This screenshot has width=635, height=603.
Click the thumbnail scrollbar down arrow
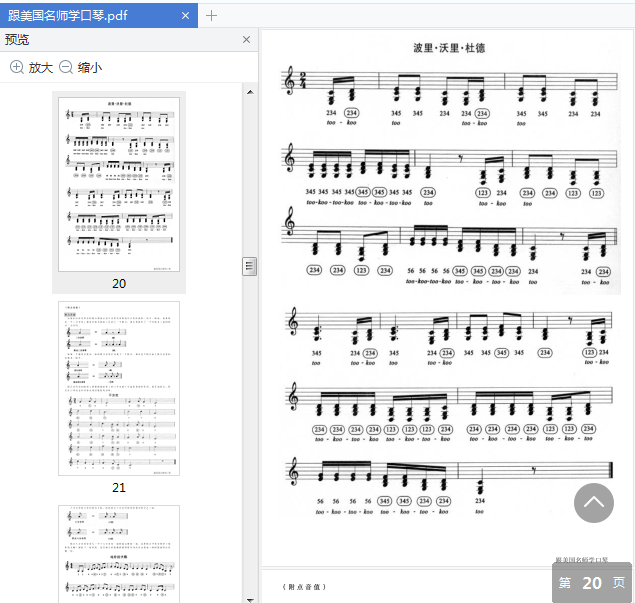[250, 599]
